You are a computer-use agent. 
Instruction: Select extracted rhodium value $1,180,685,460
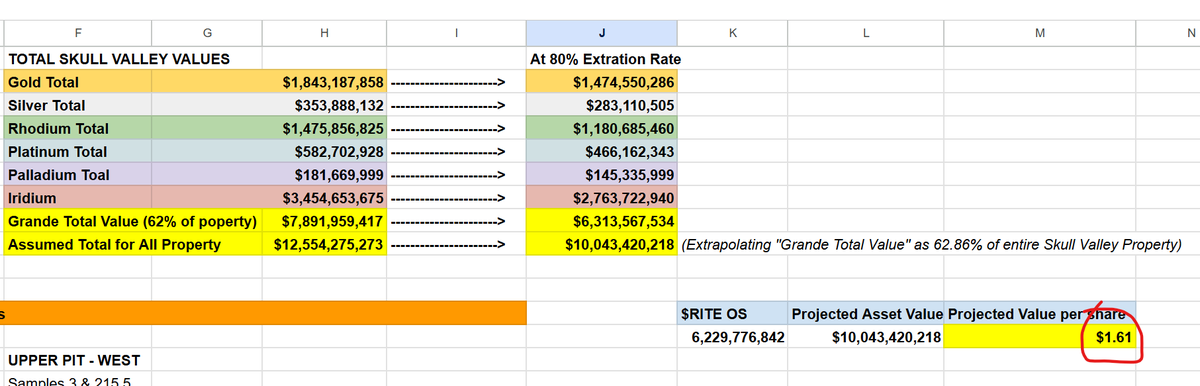point(602,128)
